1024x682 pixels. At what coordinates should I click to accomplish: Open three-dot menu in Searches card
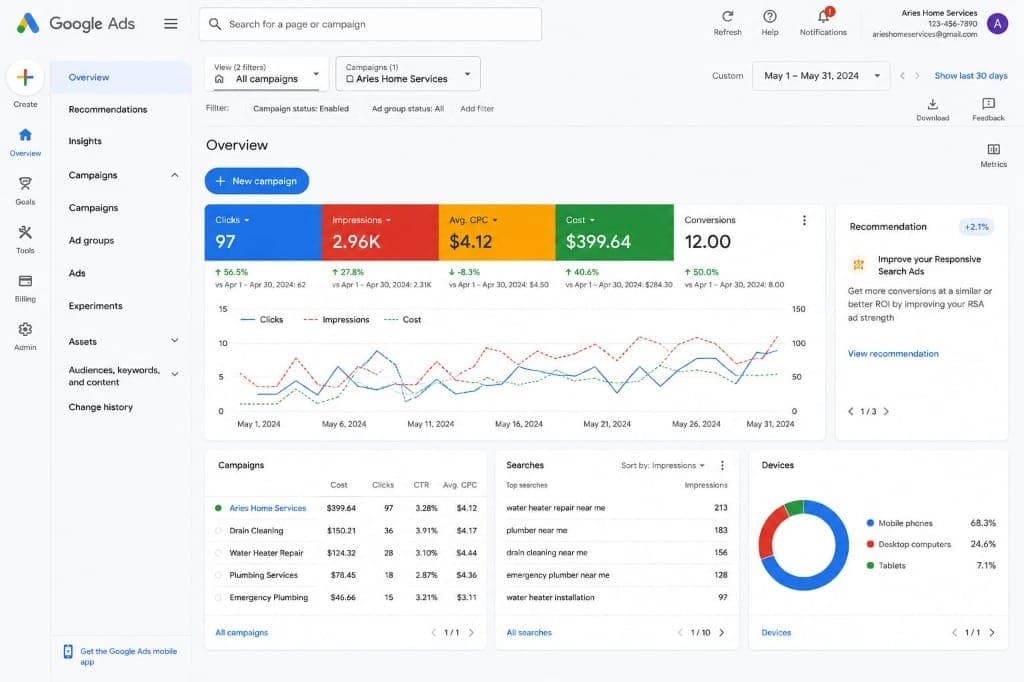point(722,465)
